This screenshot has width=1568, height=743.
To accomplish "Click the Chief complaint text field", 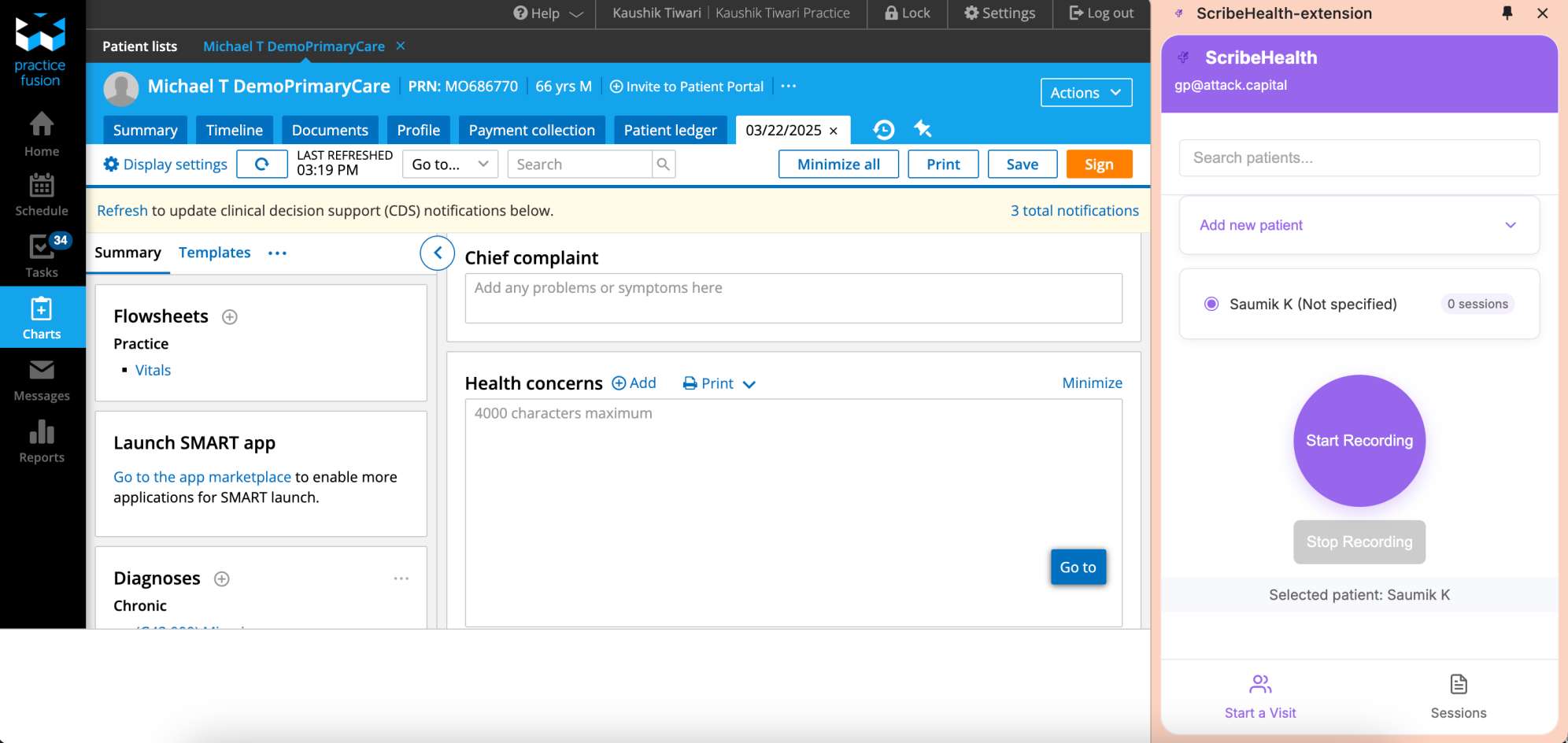I will click(793, 298).
